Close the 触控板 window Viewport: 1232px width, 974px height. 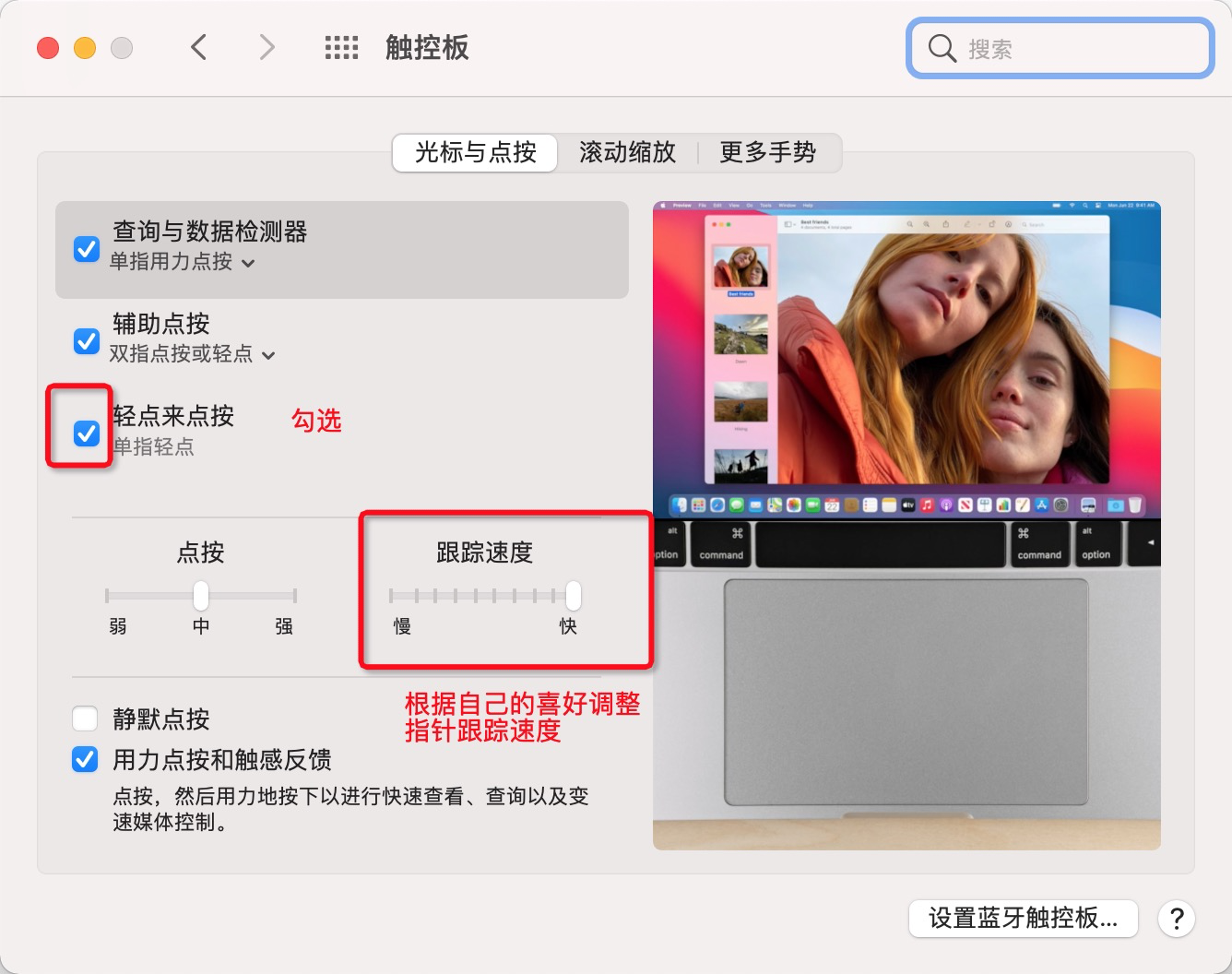(x=48, y=48)
